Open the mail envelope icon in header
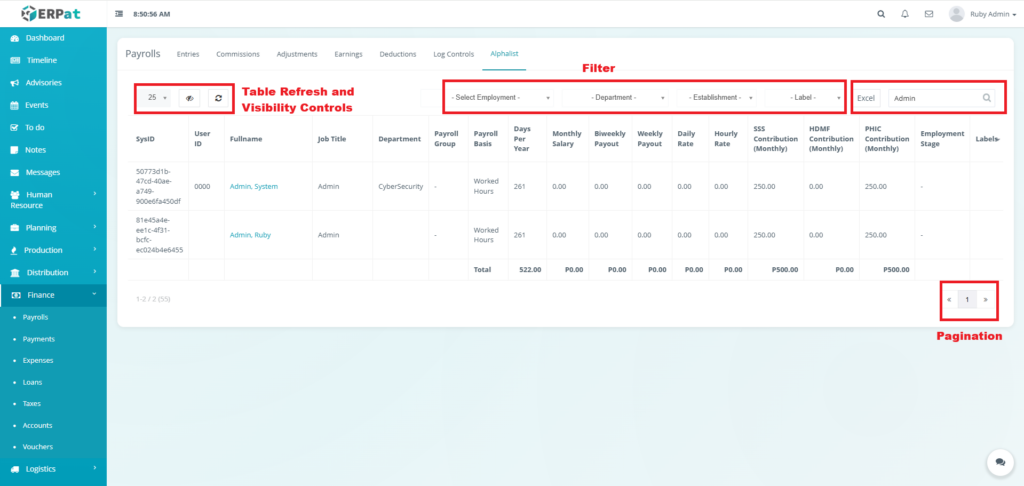Screen dimensions: 1024x486 (929, 14)
